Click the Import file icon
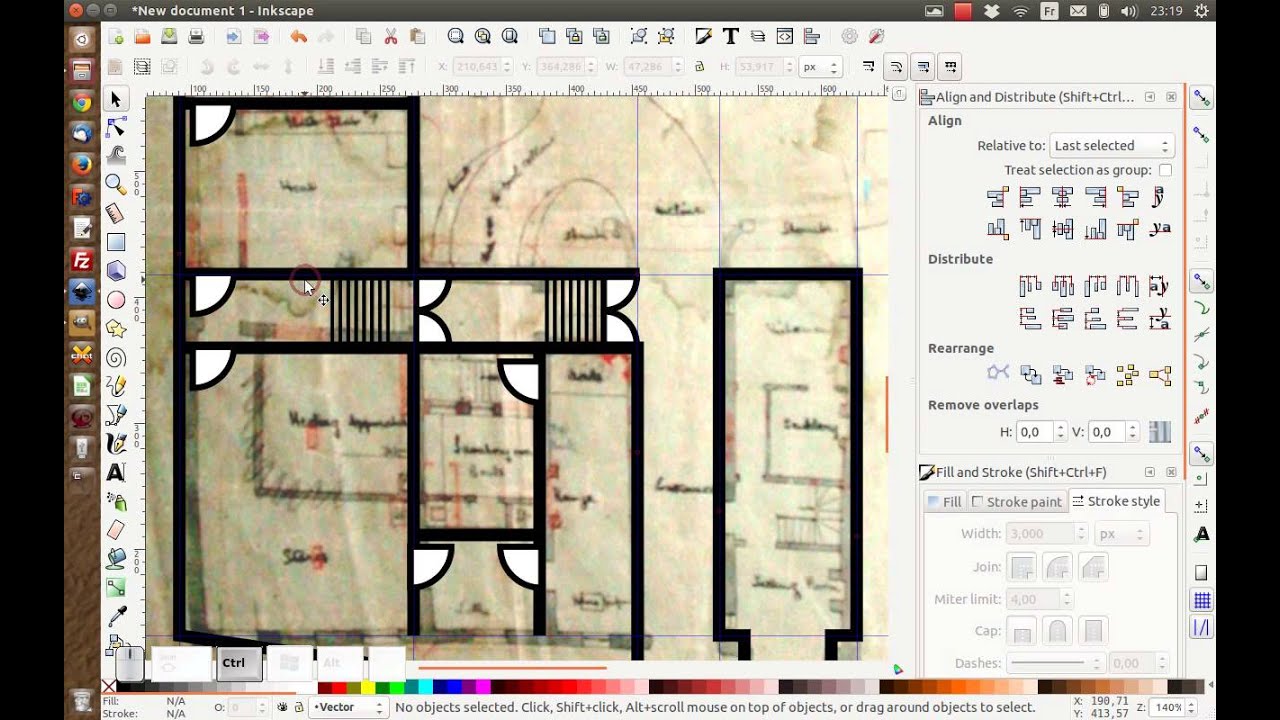 tap(233, 37)
